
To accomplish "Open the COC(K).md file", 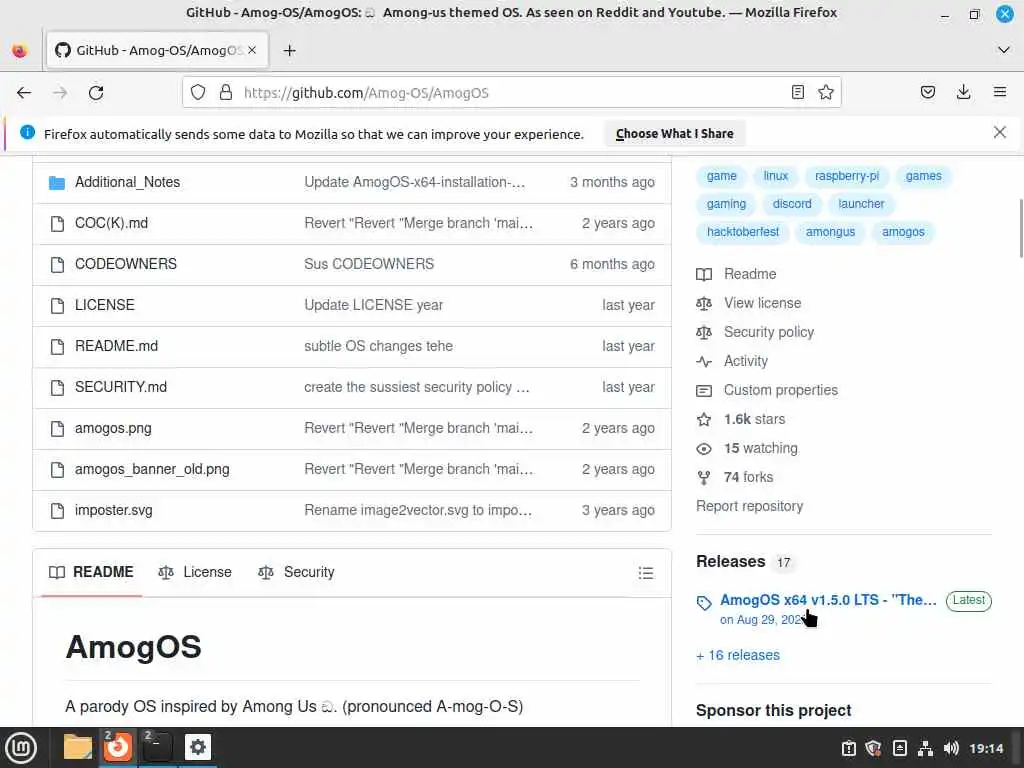I will pyautogui.click(x=111, y=223).
